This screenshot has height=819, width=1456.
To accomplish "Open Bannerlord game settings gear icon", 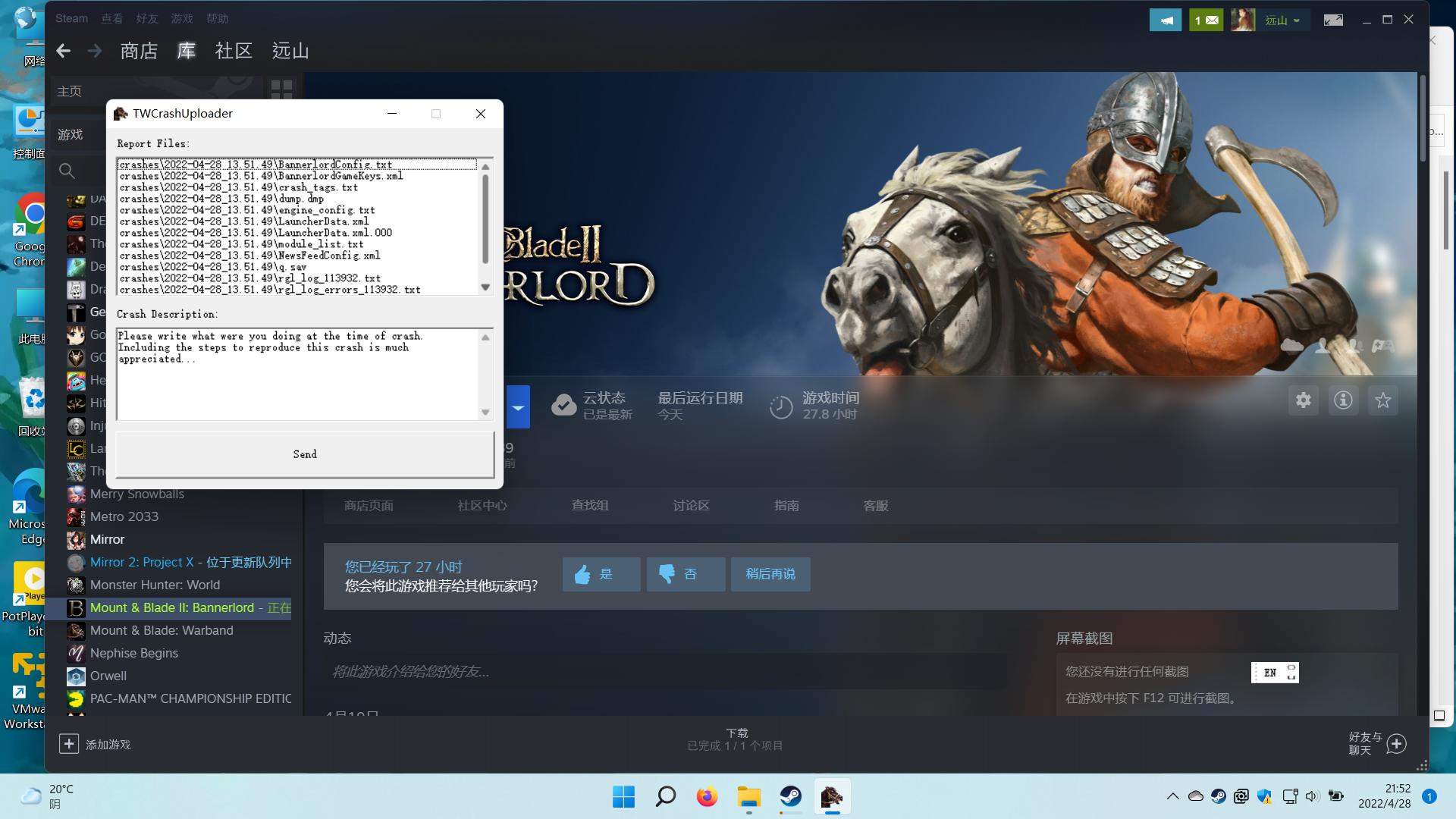I will (x=1303, y=400).
